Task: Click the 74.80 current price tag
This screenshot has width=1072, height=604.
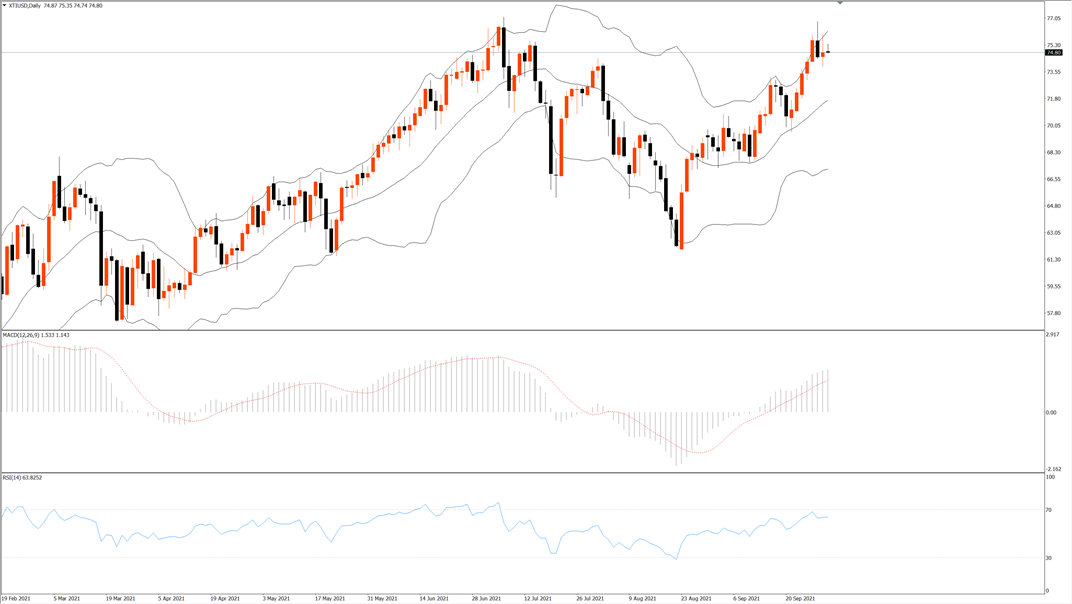Action: pos(1054,53)
